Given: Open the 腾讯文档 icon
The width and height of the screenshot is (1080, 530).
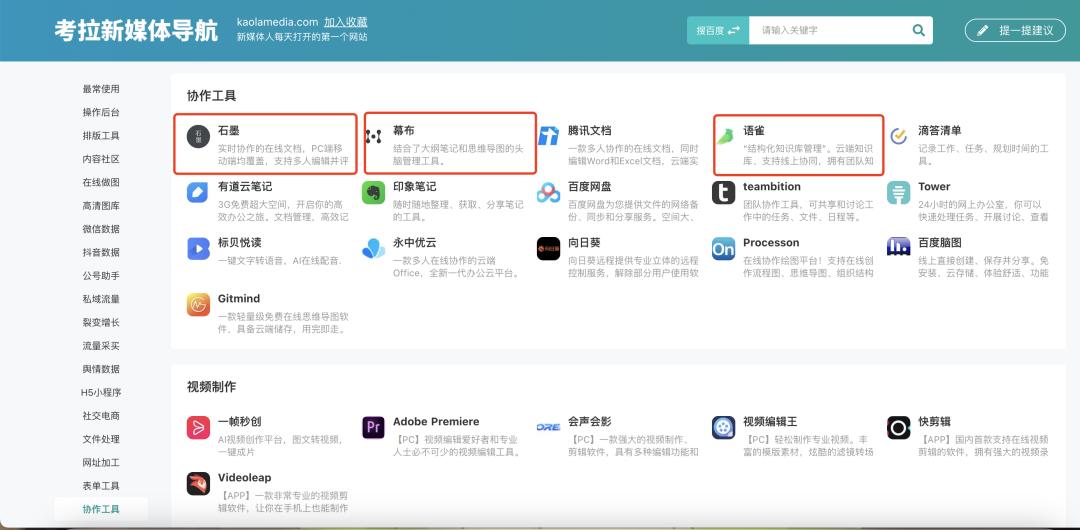Looking at the screenshot, I should coord(548,136).
